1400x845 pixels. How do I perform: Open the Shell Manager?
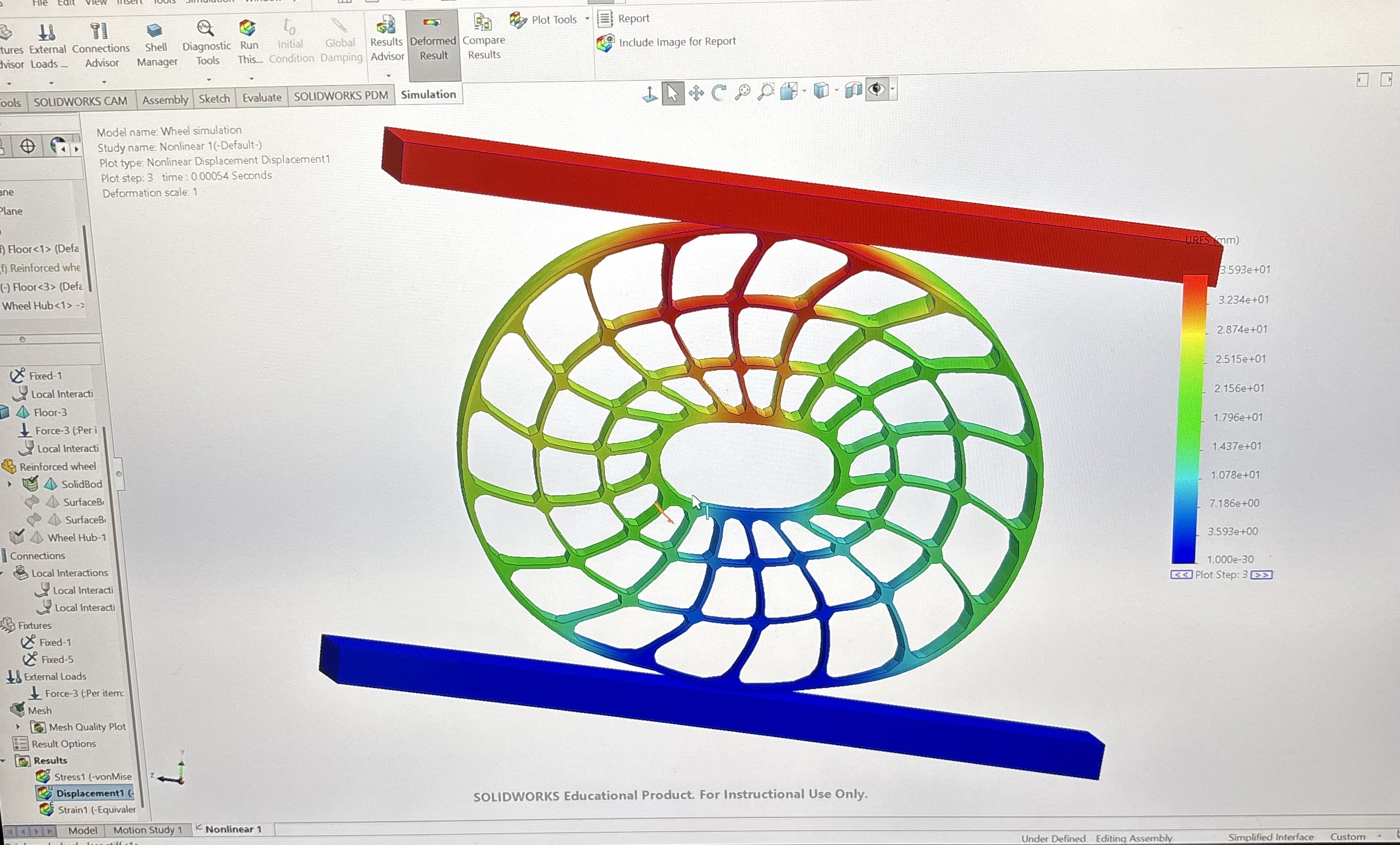click(156, 46)
